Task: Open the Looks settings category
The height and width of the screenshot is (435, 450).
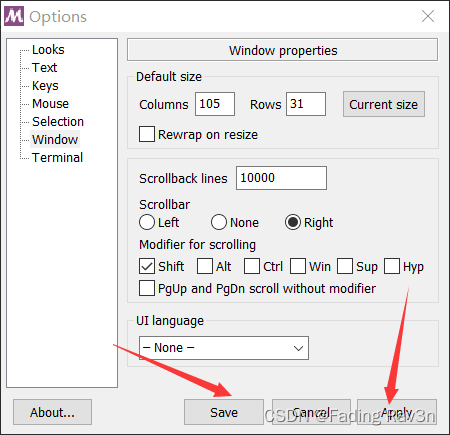Action: (48, 50)
